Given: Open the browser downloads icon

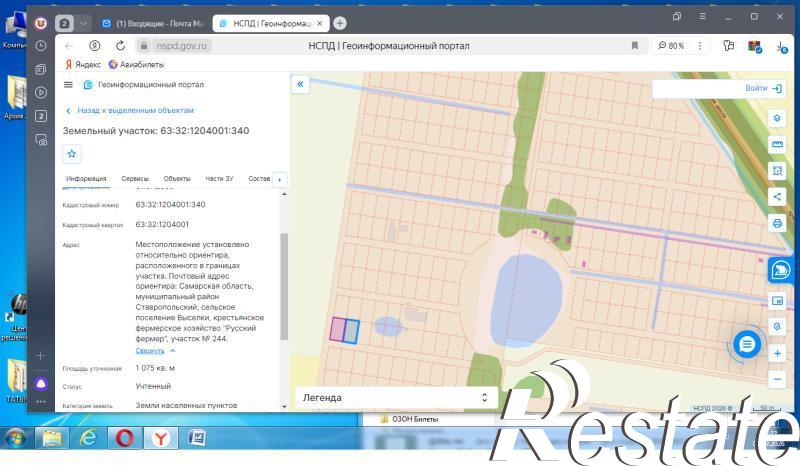Looking at the screenshot, I should click(x=782, y=46).
